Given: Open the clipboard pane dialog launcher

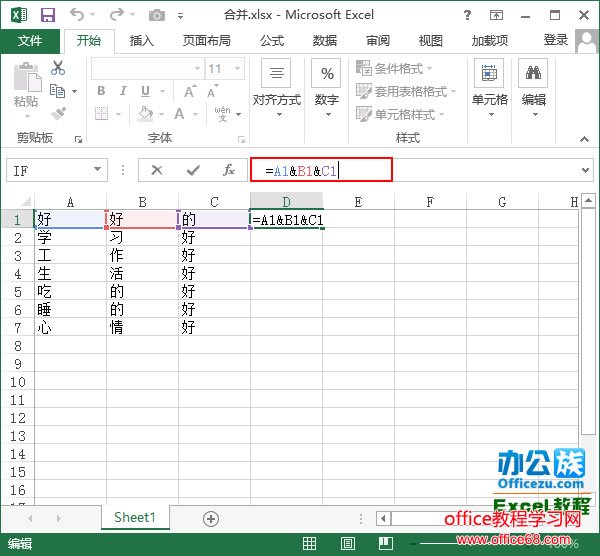Looking at the screenshot, I should pos(78,139).
